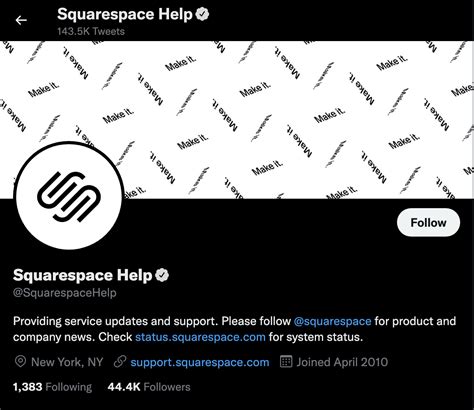View the 1,383 Following list
Image resolution: width=474 pixels, height=410 pixels.
click(x=52, y=387)
